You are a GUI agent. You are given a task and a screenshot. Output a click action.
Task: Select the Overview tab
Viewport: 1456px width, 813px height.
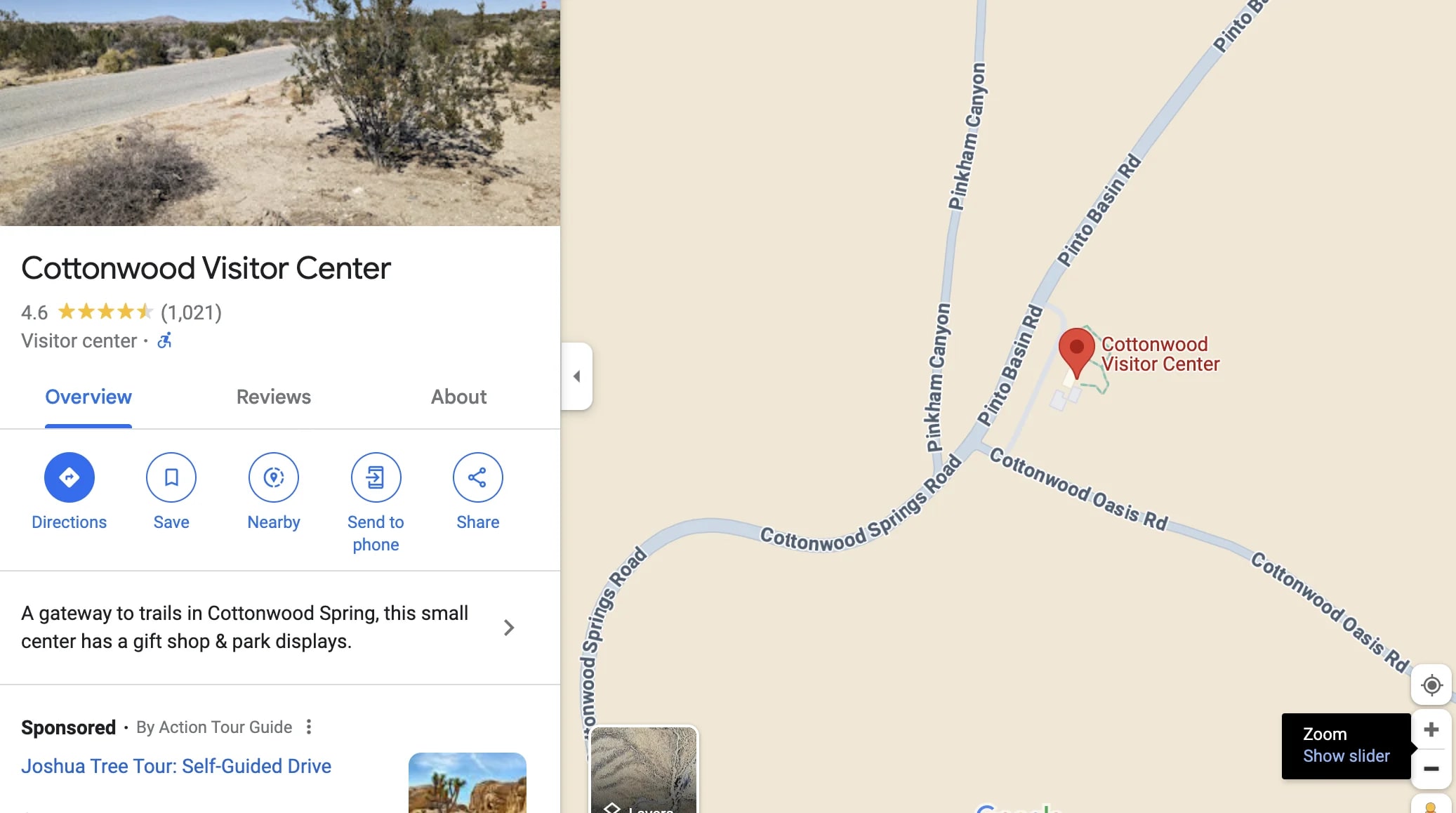pyautogui.click(x=88, y=397)
